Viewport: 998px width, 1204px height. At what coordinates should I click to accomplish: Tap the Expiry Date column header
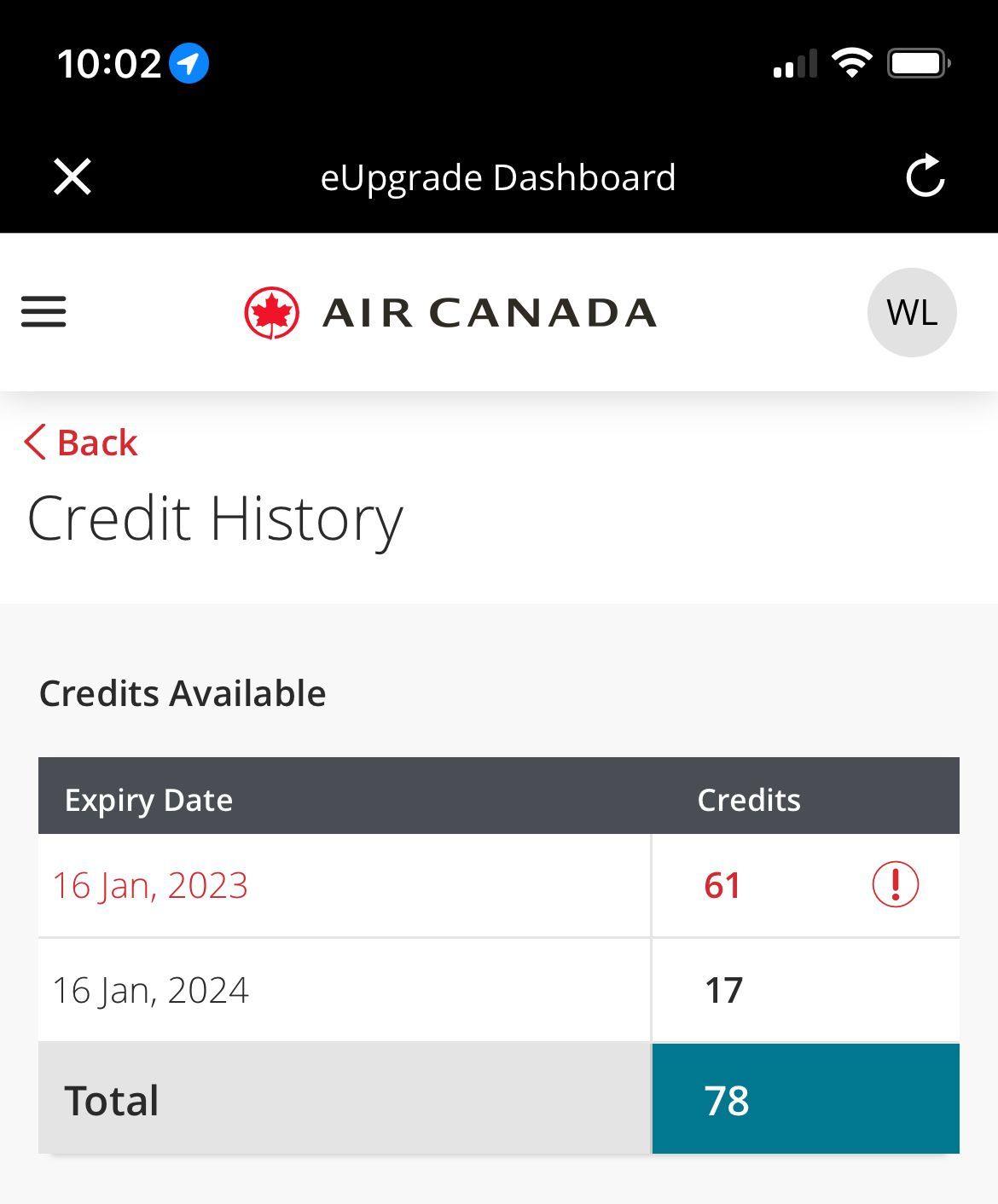(x=148, y=800)
